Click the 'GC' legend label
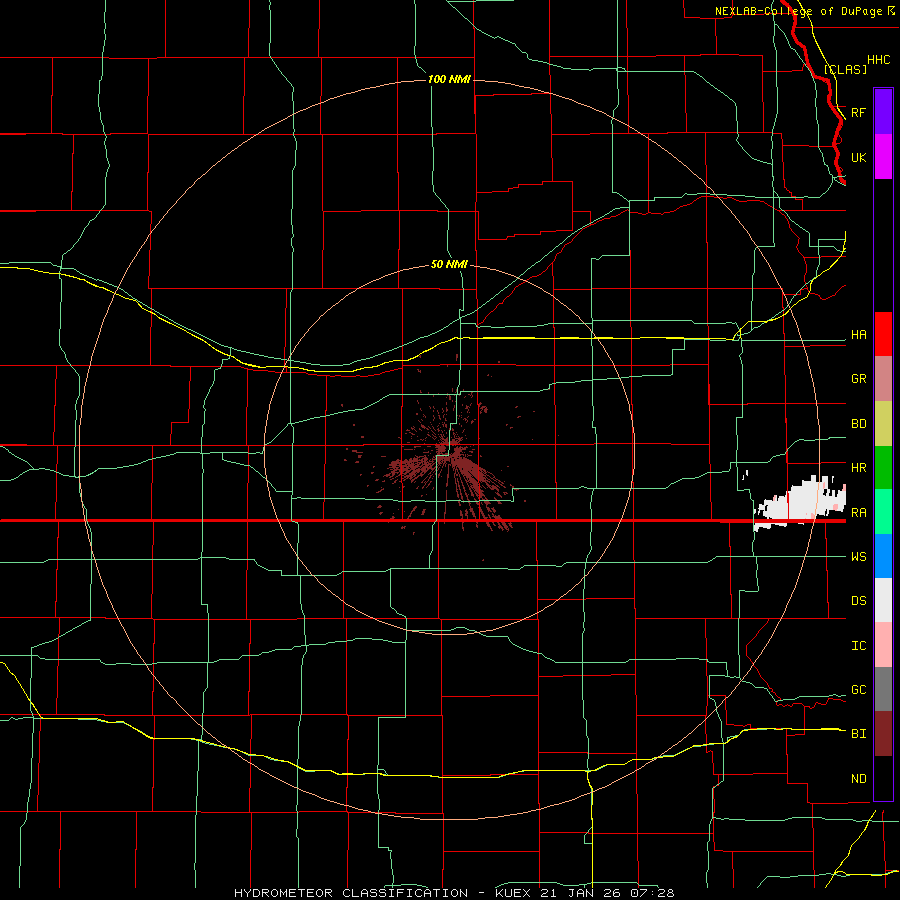Screen dimensions: 900x900 [858, 690]
